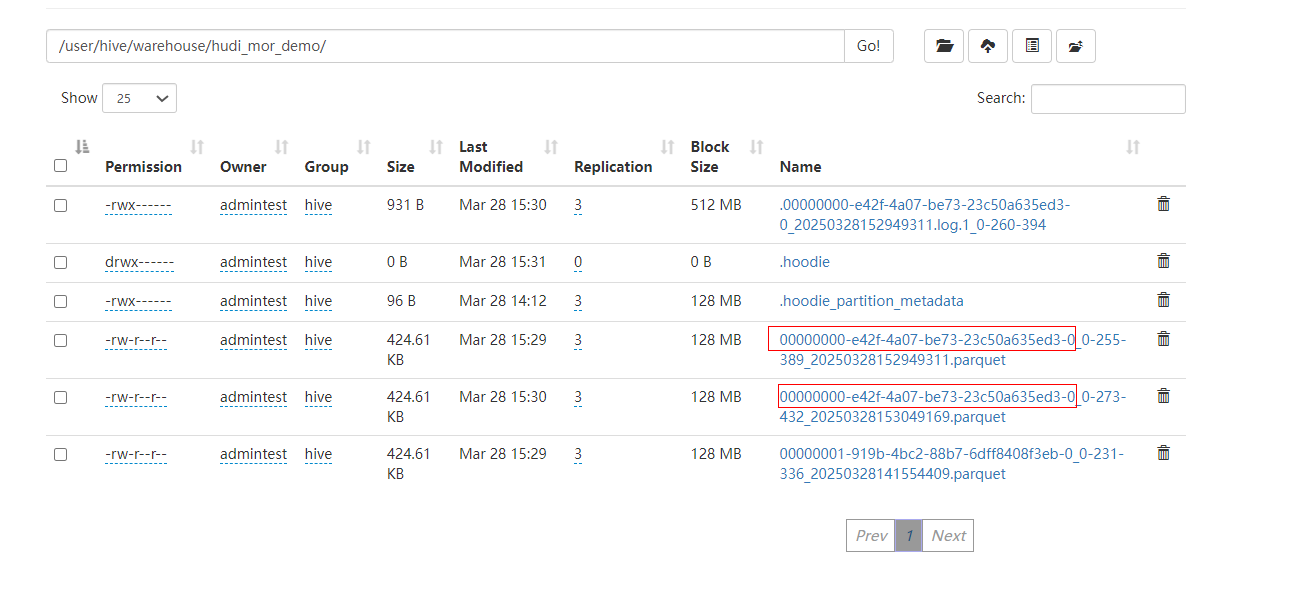Click into the Search input field

click(x=1107, y=99)
